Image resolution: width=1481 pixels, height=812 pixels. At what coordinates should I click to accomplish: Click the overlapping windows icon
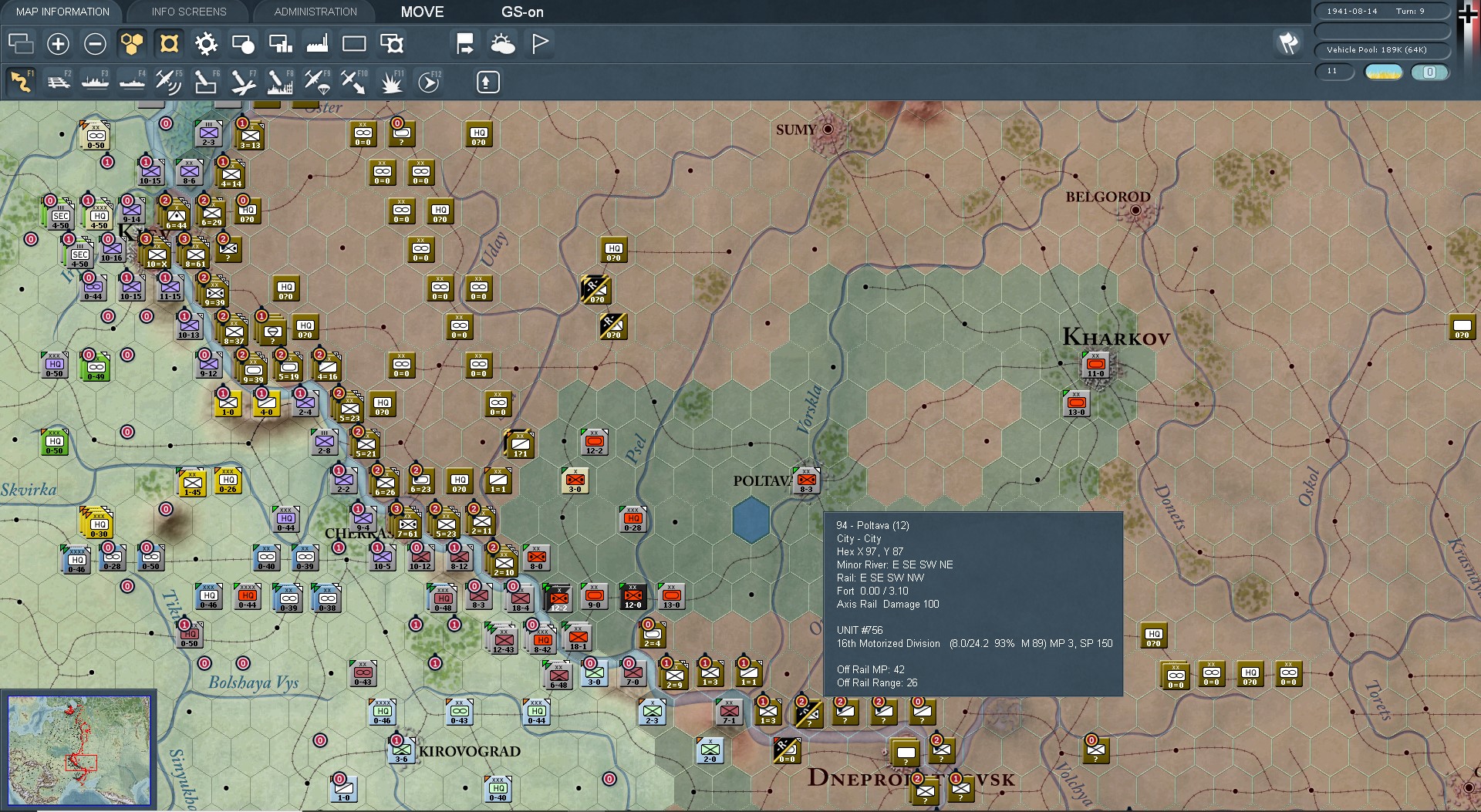coord(21,44)
